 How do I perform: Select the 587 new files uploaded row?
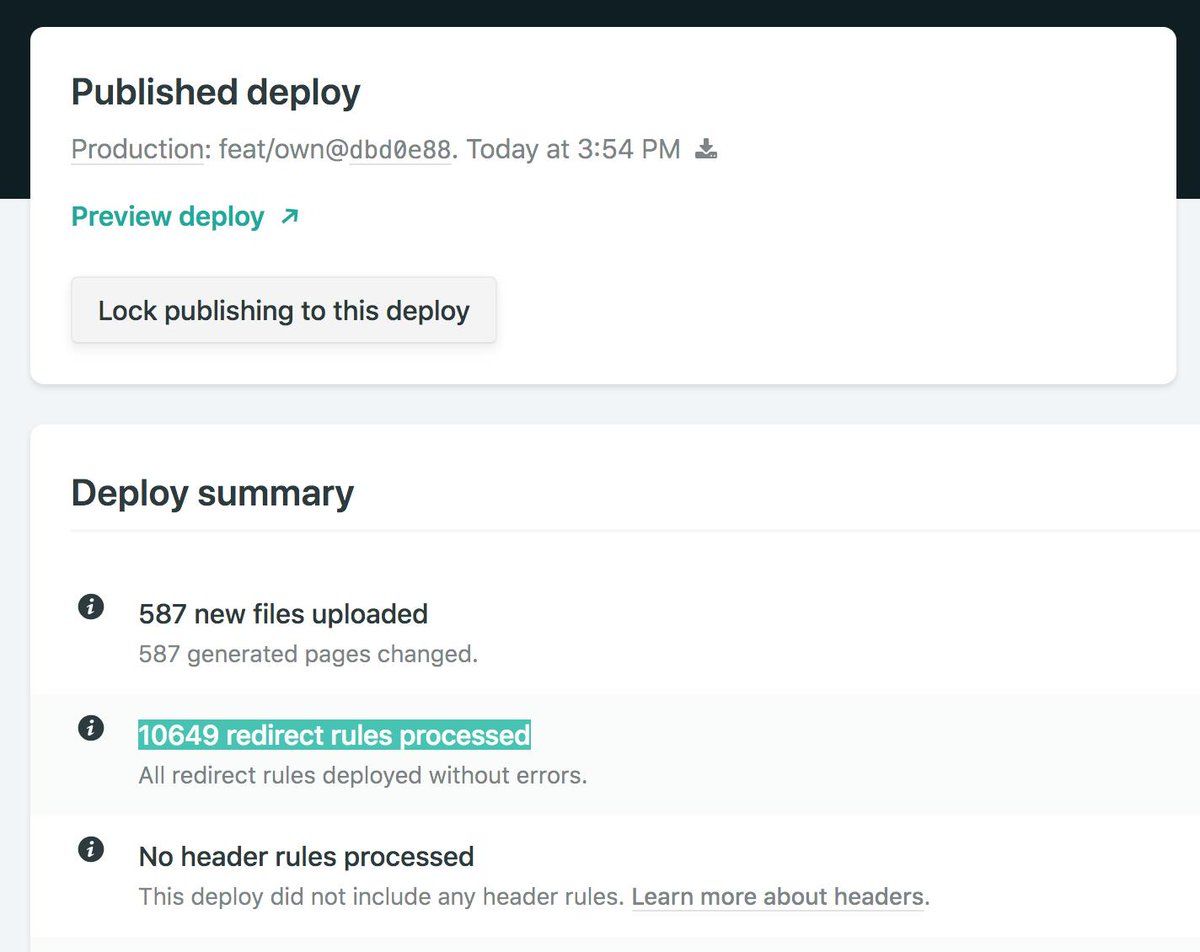click(283, 613)
